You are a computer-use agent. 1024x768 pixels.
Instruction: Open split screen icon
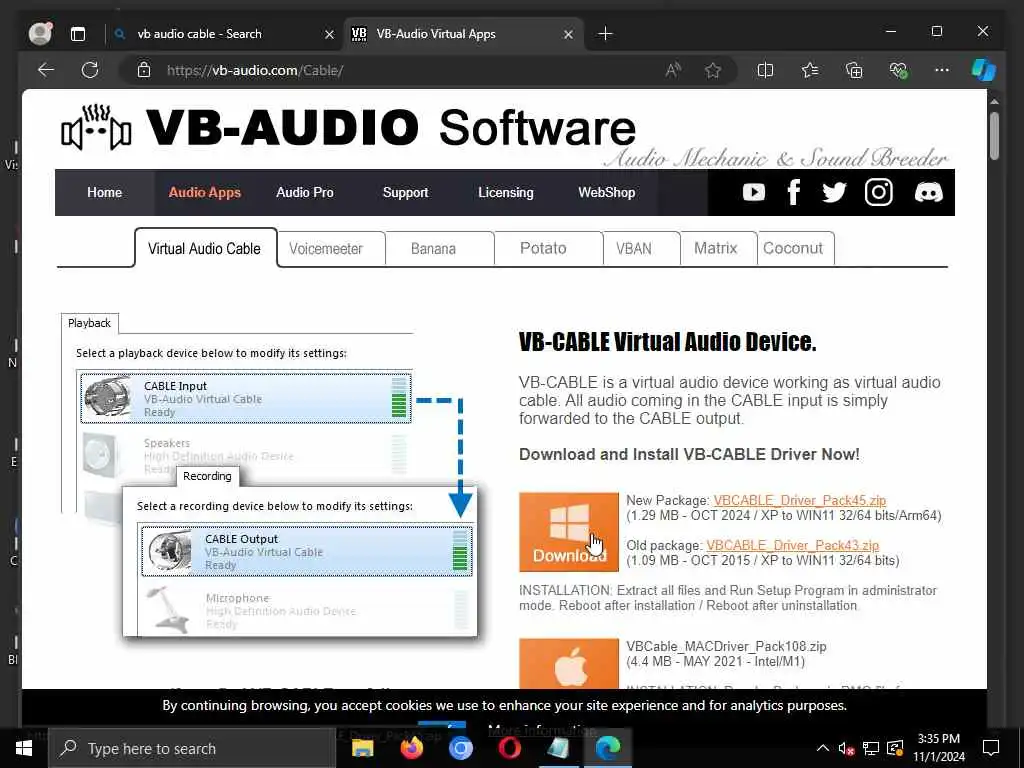tap(765, 70)
